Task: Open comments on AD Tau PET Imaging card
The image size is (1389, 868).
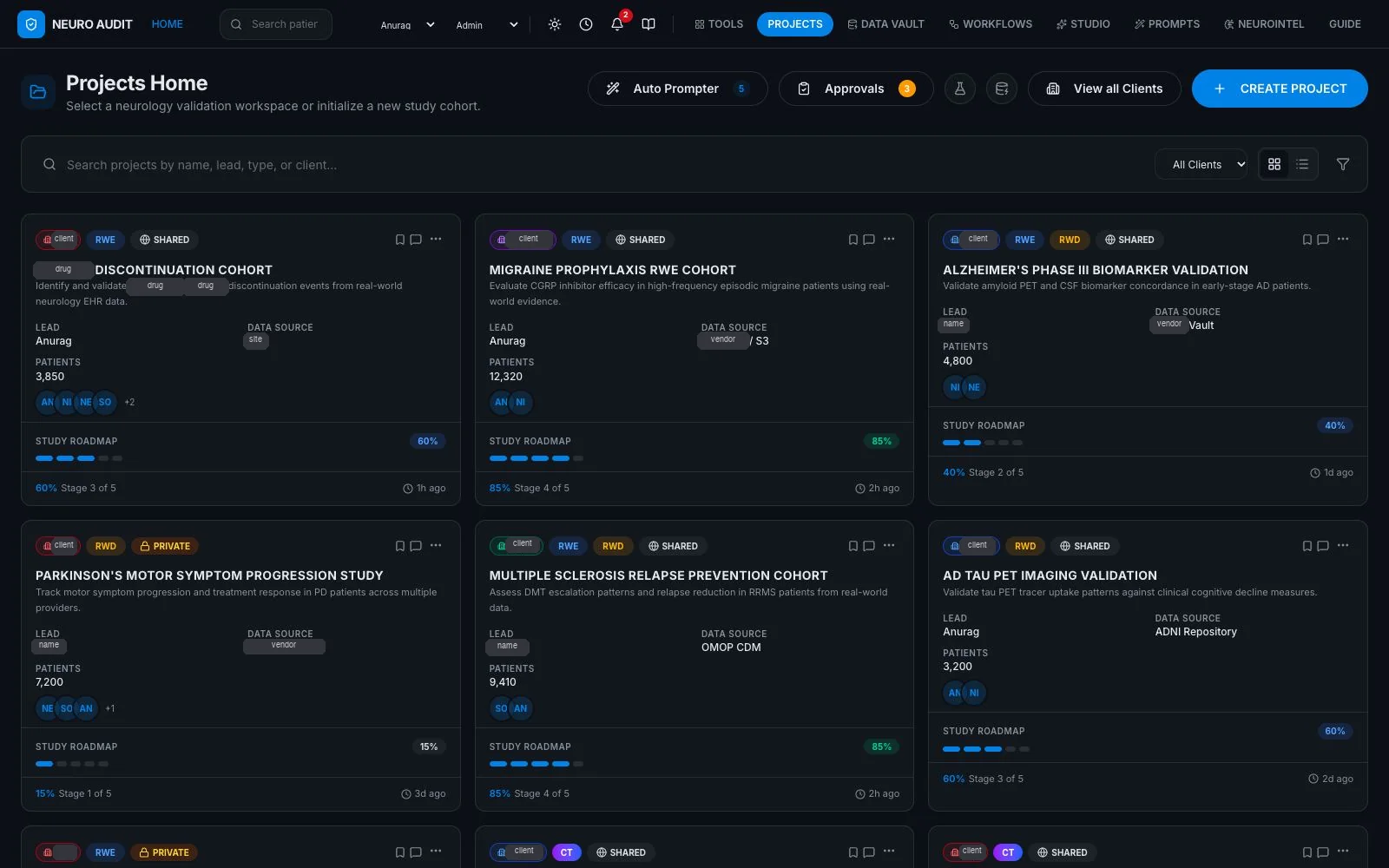Action: click(1323, 546)
